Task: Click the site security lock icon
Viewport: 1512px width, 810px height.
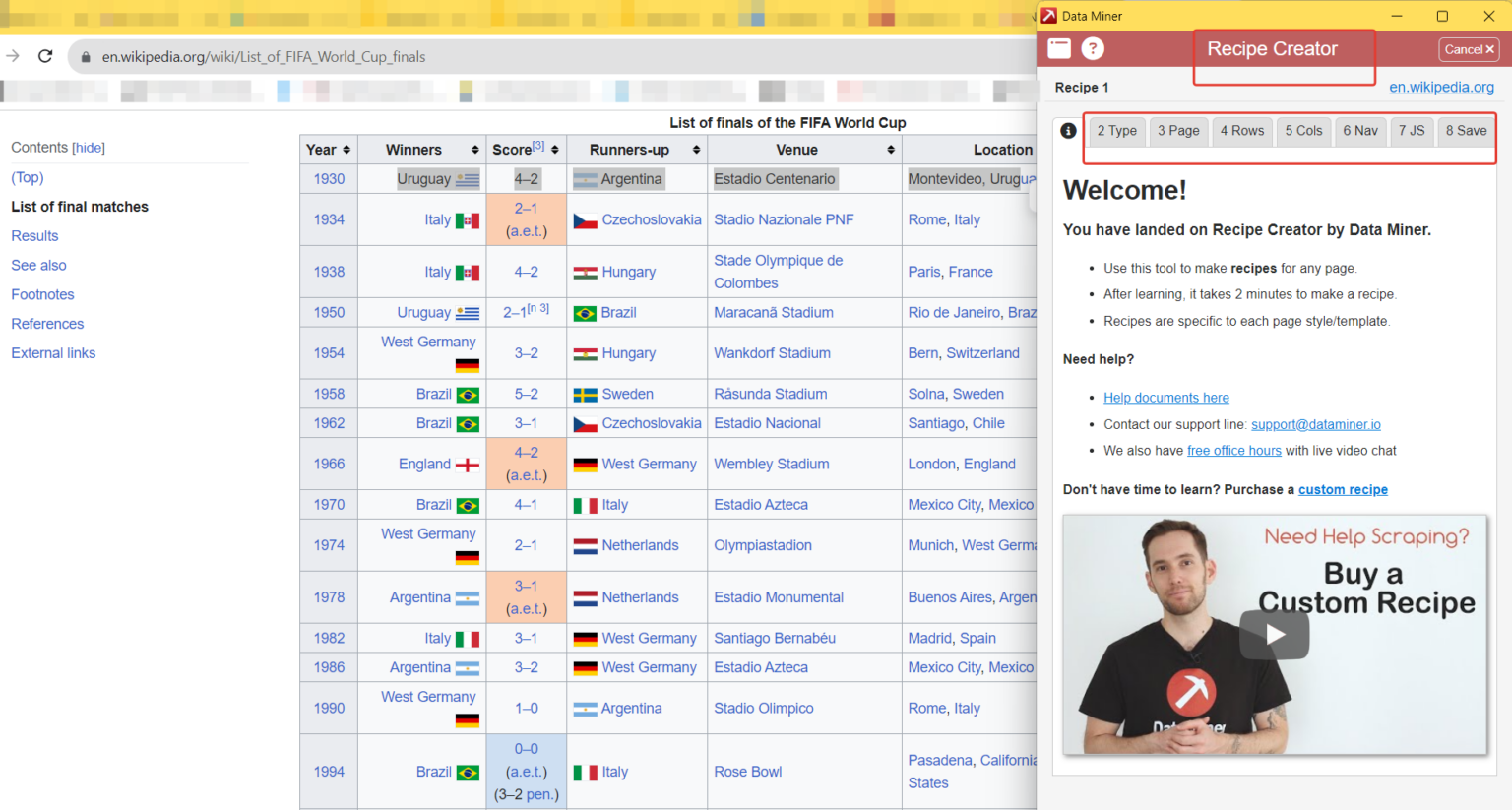Action: click(x=86, y=56)
